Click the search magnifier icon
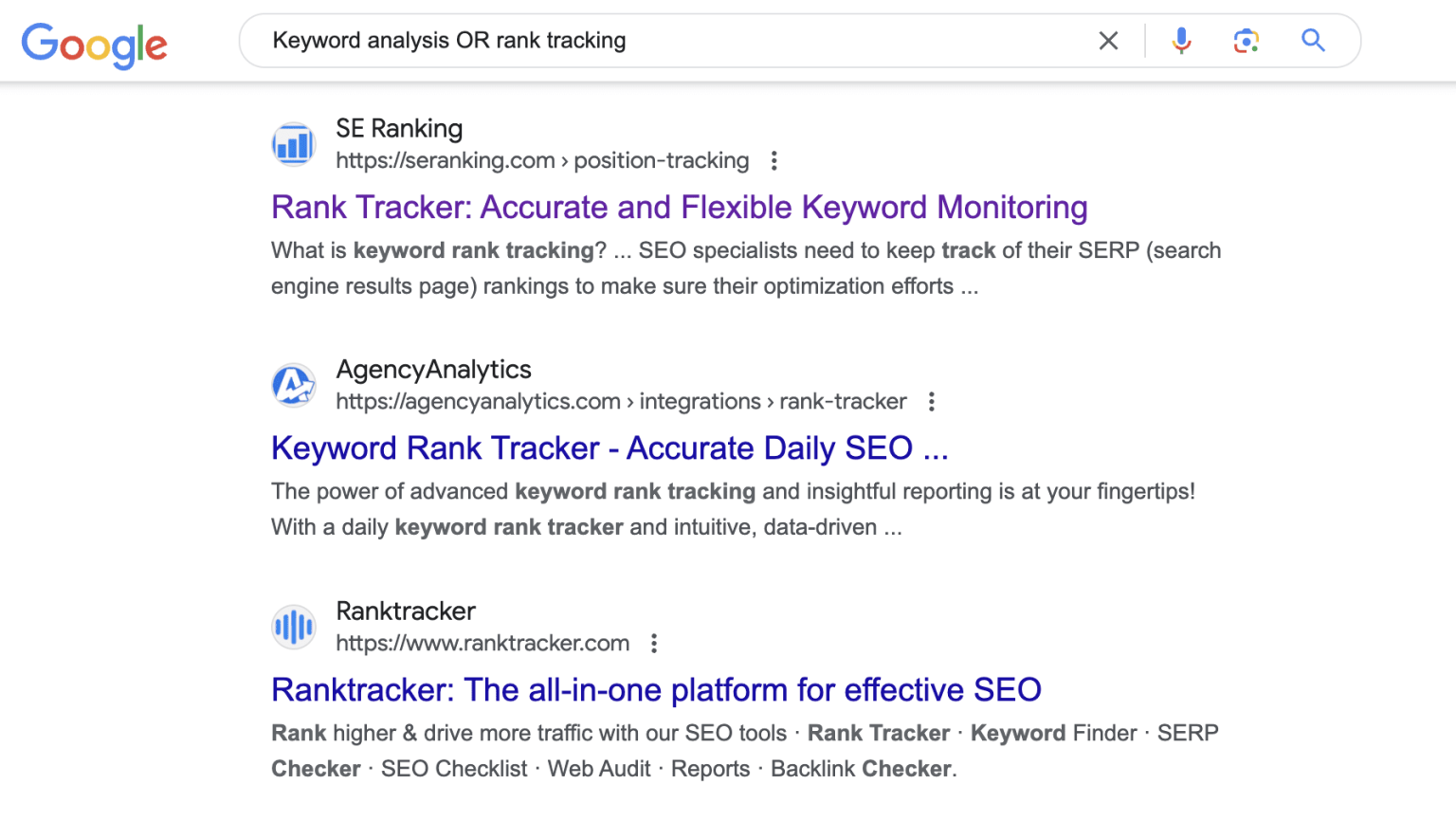The image size is (1456, 821). (1313, 41)
